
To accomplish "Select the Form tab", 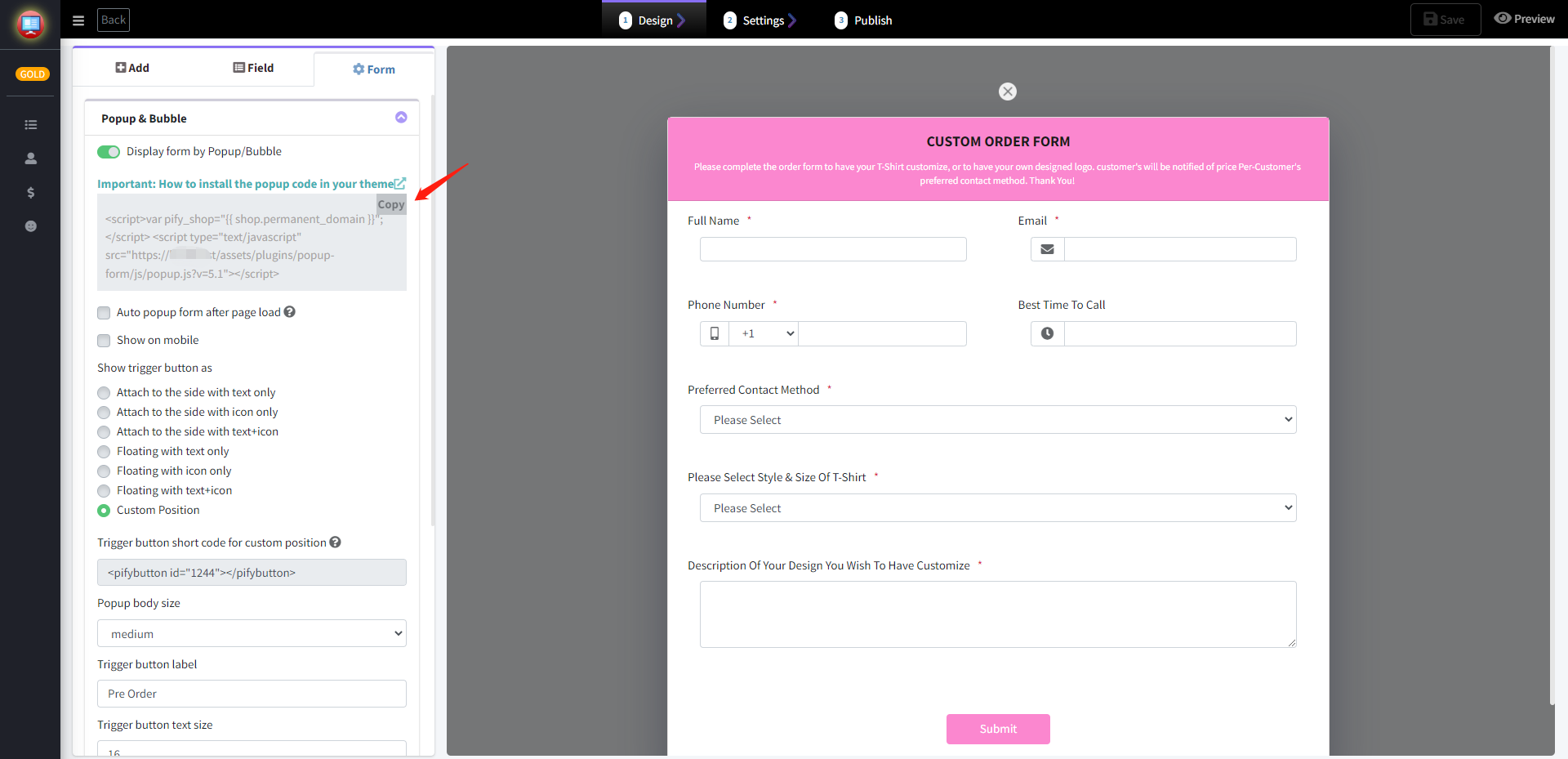I will click(x=374, y=69).
